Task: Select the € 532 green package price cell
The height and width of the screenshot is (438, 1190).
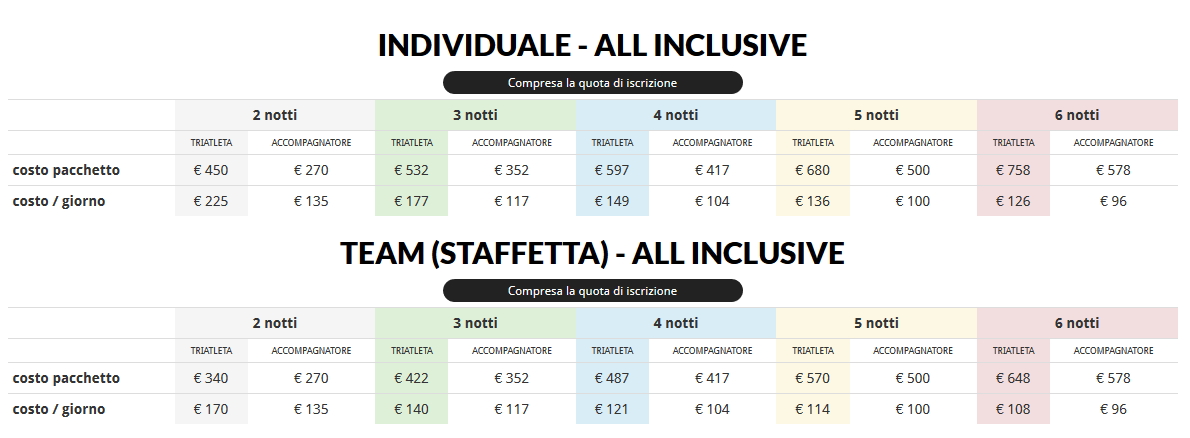Action: 411,170
